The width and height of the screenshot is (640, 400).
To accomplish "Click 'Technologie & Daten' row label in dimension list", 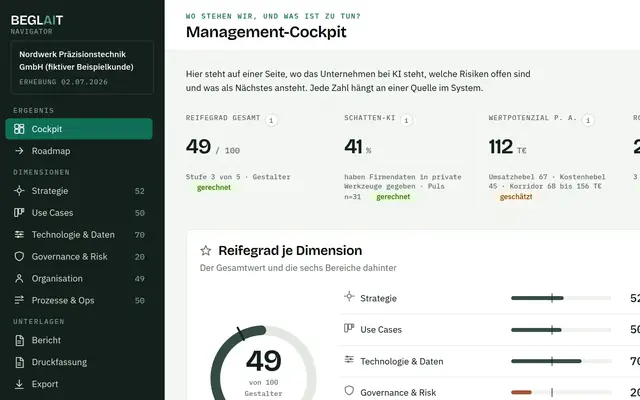I will 402,362.
